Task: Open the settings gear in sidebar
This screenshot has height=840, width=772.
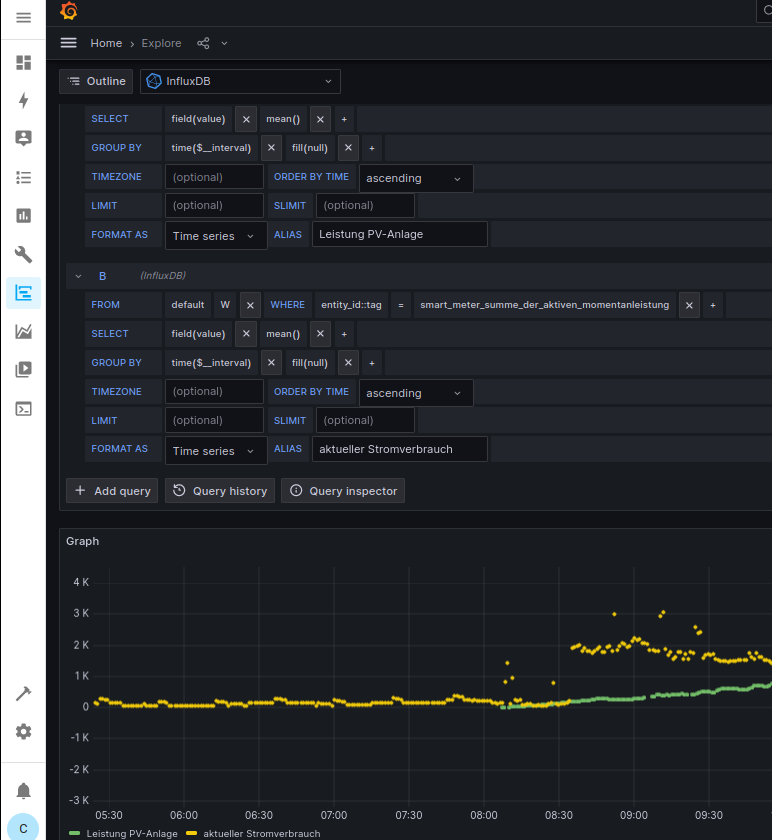Action: [x=24, y=732]
